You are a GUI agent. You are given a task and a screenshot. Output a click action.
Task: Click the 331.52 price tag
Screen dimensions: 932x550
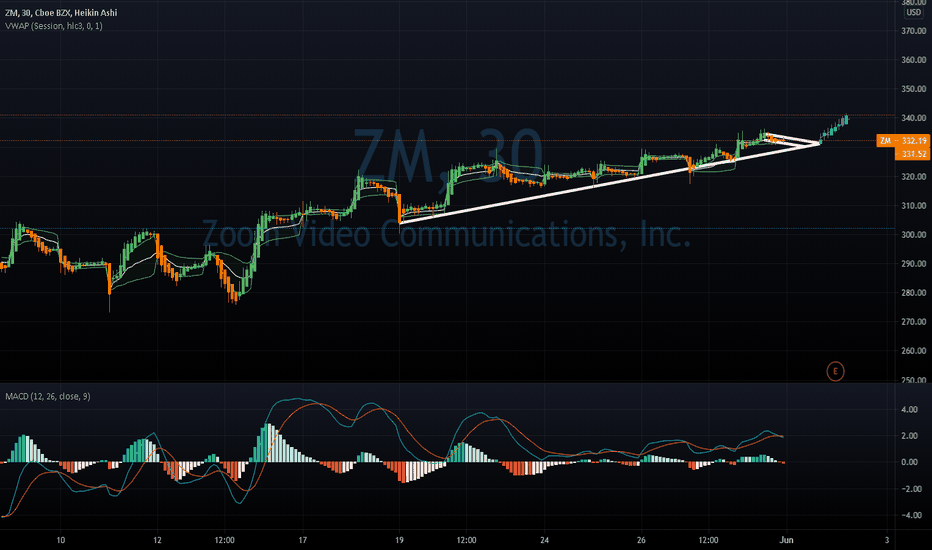(912, 154)
